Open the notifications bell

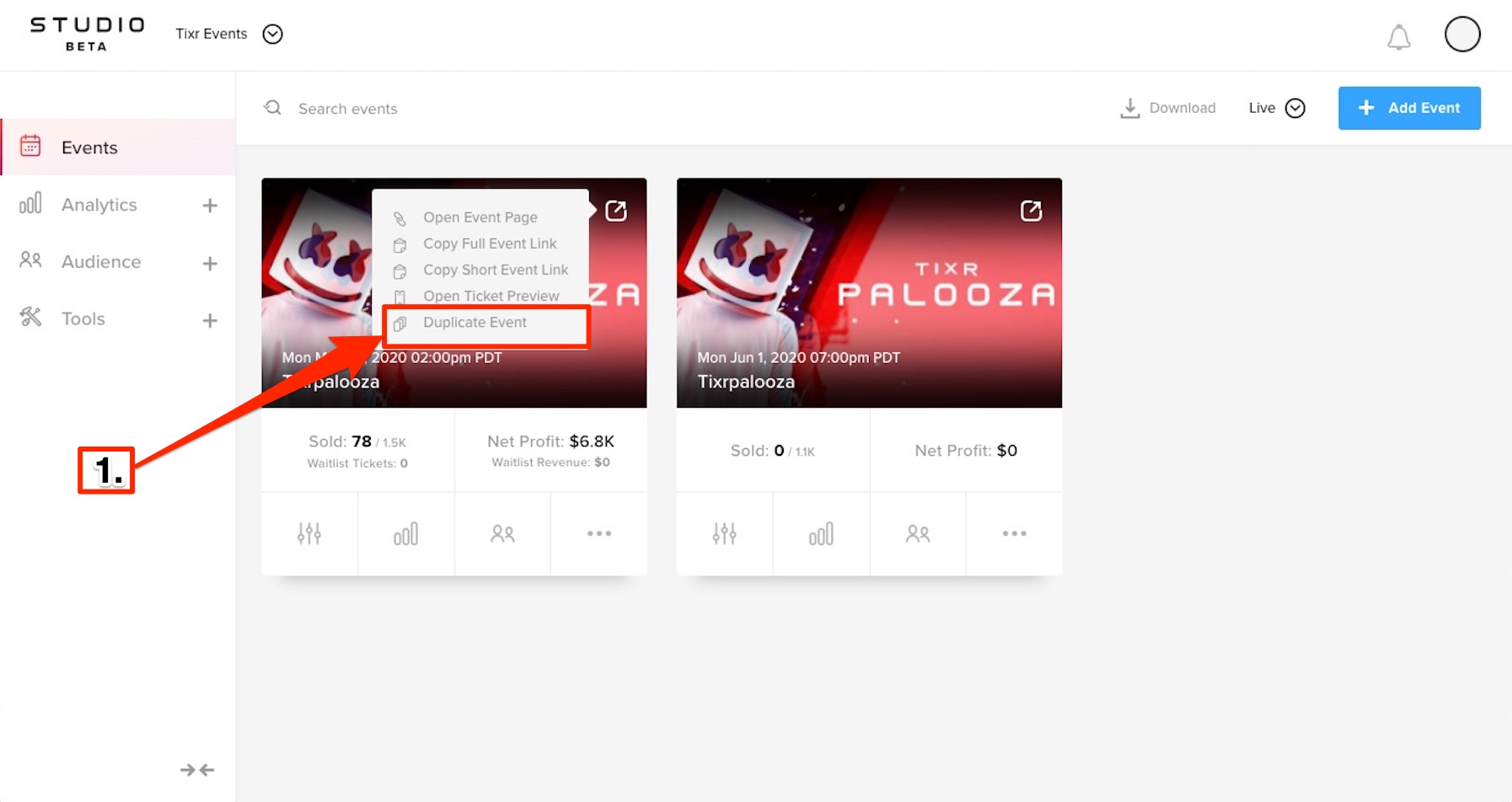coord(1399,36)
